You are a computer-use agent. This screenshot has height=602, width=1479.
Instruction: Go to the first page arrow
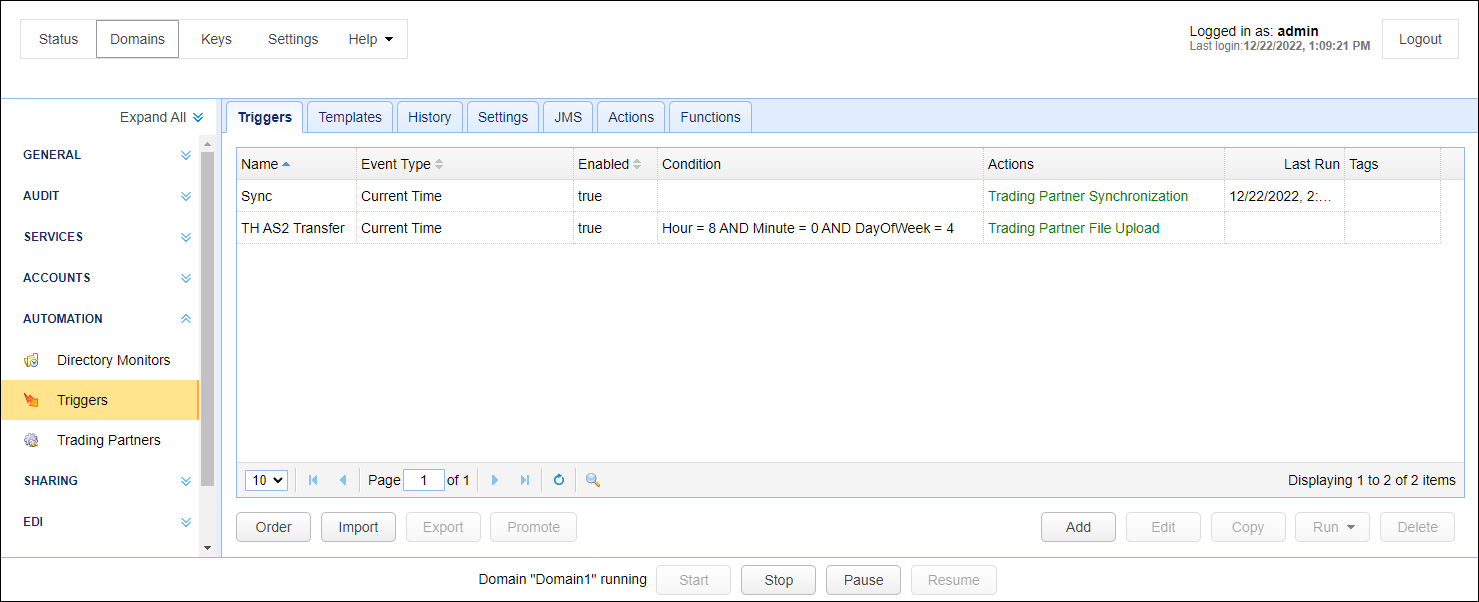coord(313,480)
